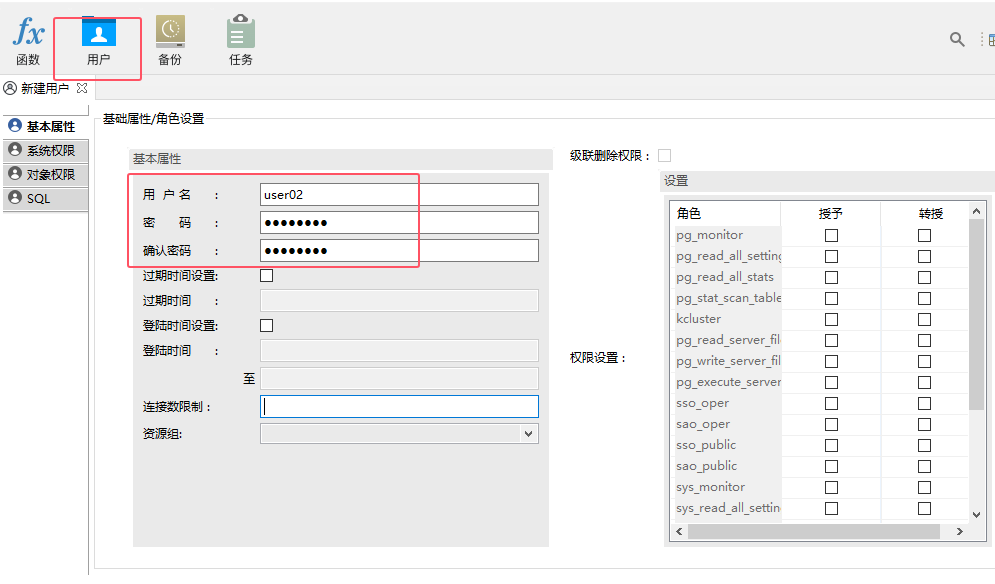Open the 备份 backup tool
The width and height of the screenshot is (995, 584).
[x=170, y=41]
